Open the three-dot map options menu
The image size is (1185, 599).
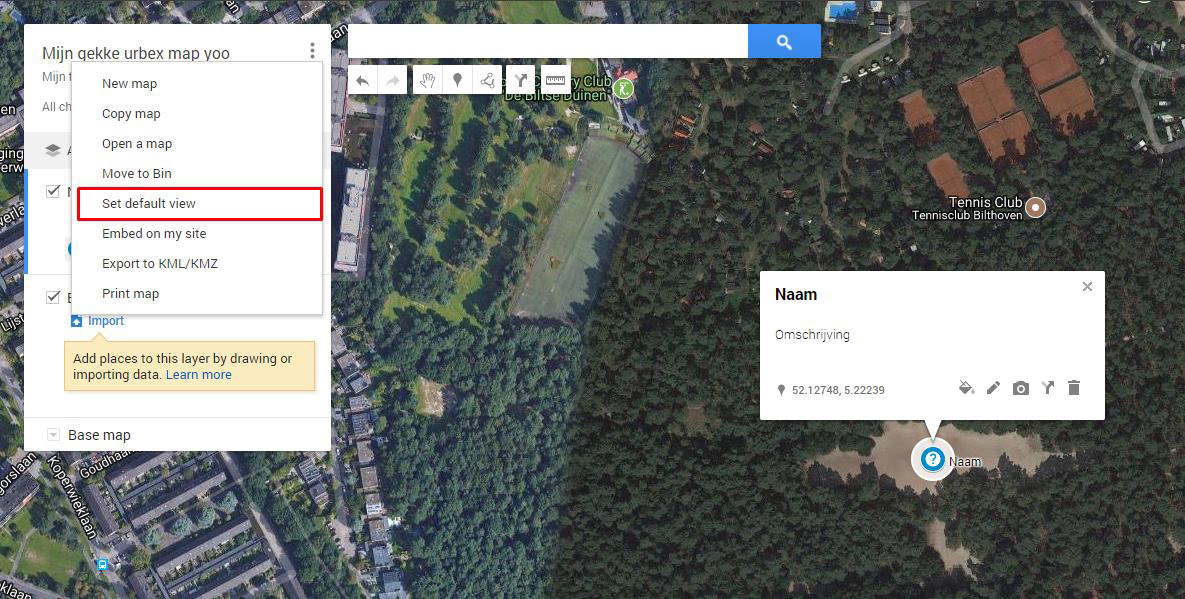312,51
